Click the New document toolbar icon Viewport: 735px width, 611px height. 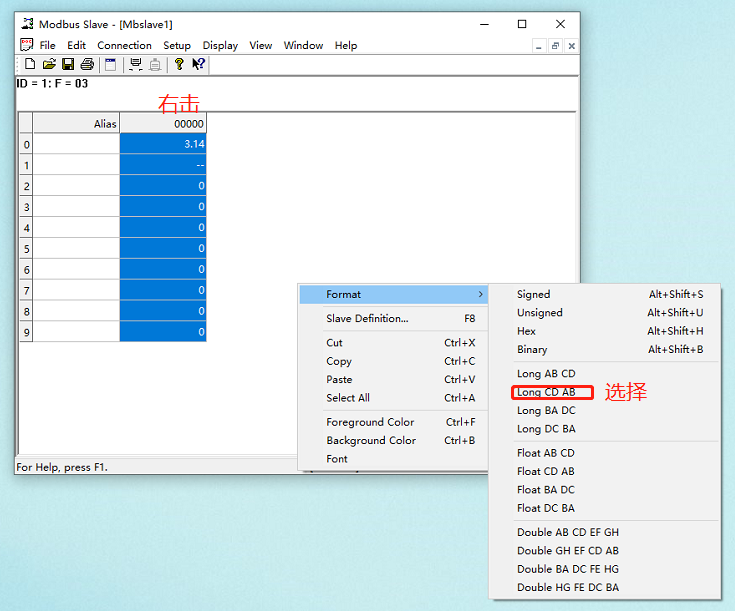[30, 64]
